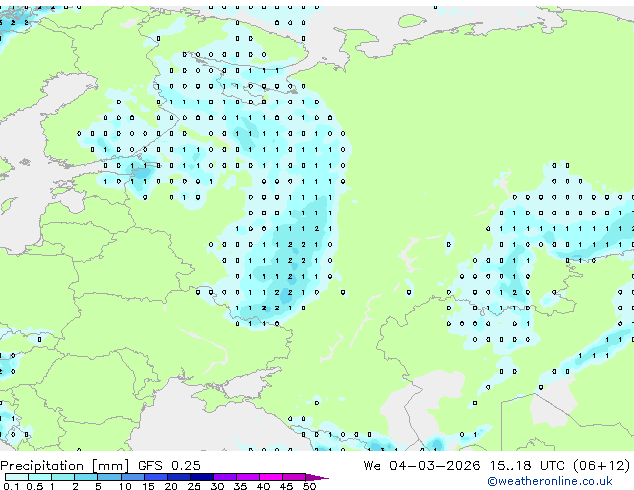
Task: Click the 0.5–1 mm legend color swatch
Action: click(x=40, y=477)
